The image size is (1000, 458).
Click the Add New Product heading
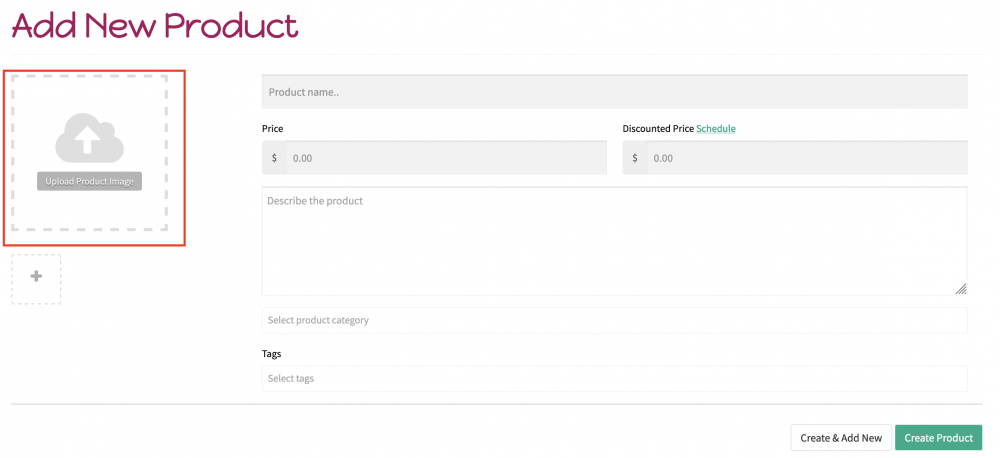(x=154, y=26)
